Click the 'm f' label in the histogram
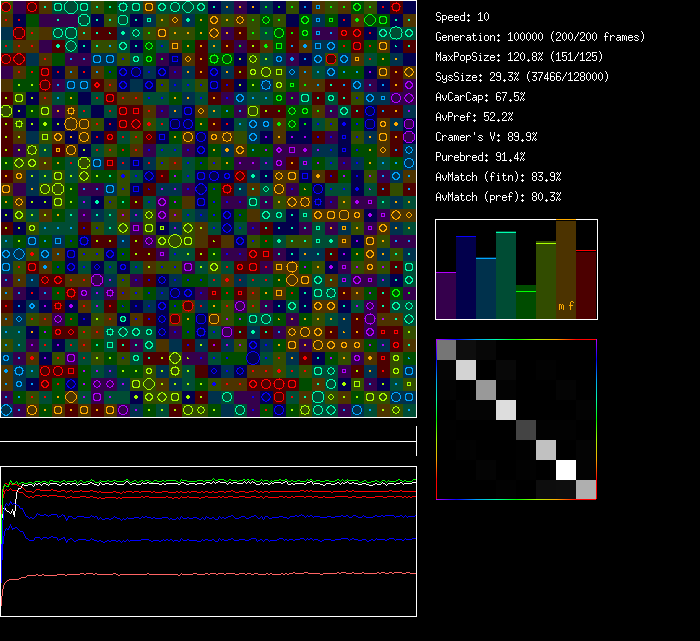Viewport: 700px width, 641px height. pyautogui.click(x=565, y=306)
